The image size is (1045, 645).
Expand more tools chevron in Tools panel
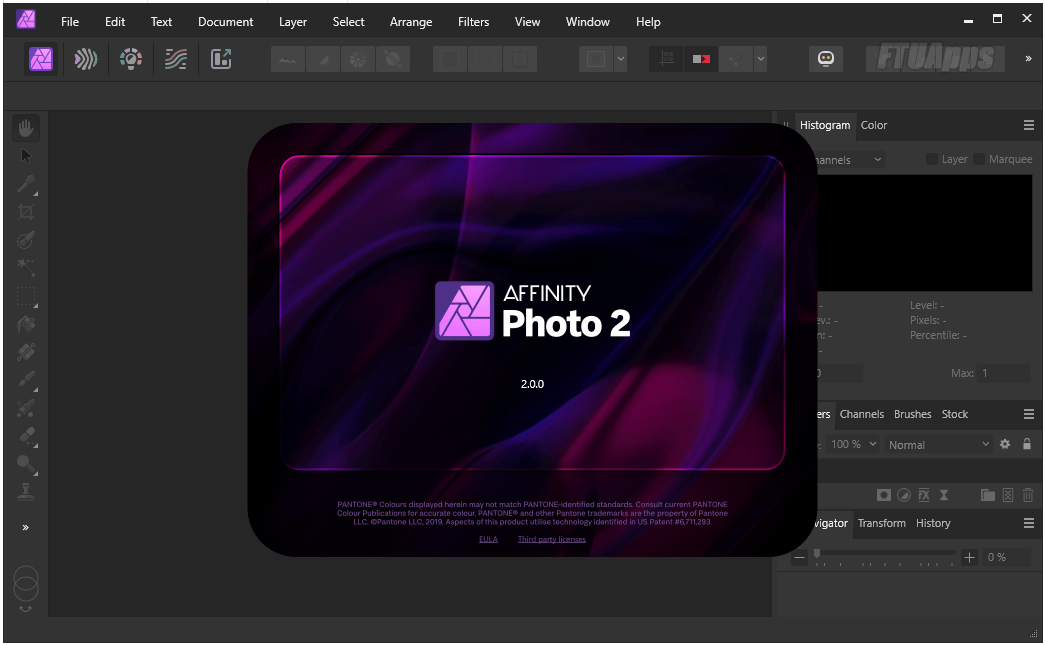coord(25,528)
